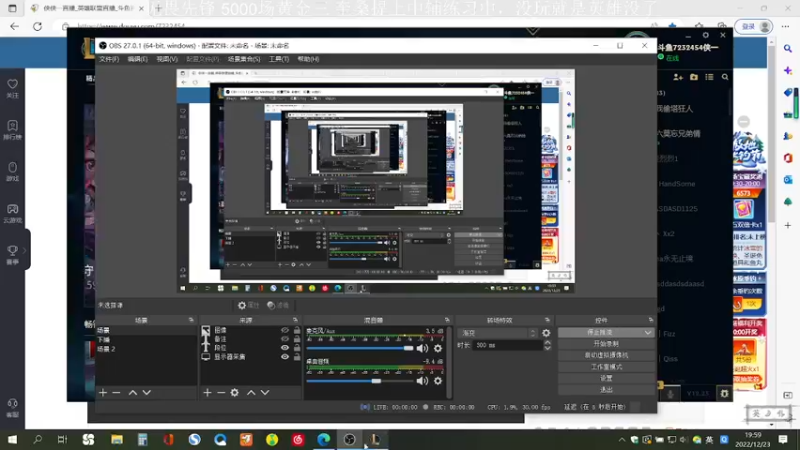The height and width of the screenshot is (450, 800).
Task: Click the 300 ms transition duration field
Action: click(x=508, y=345)
